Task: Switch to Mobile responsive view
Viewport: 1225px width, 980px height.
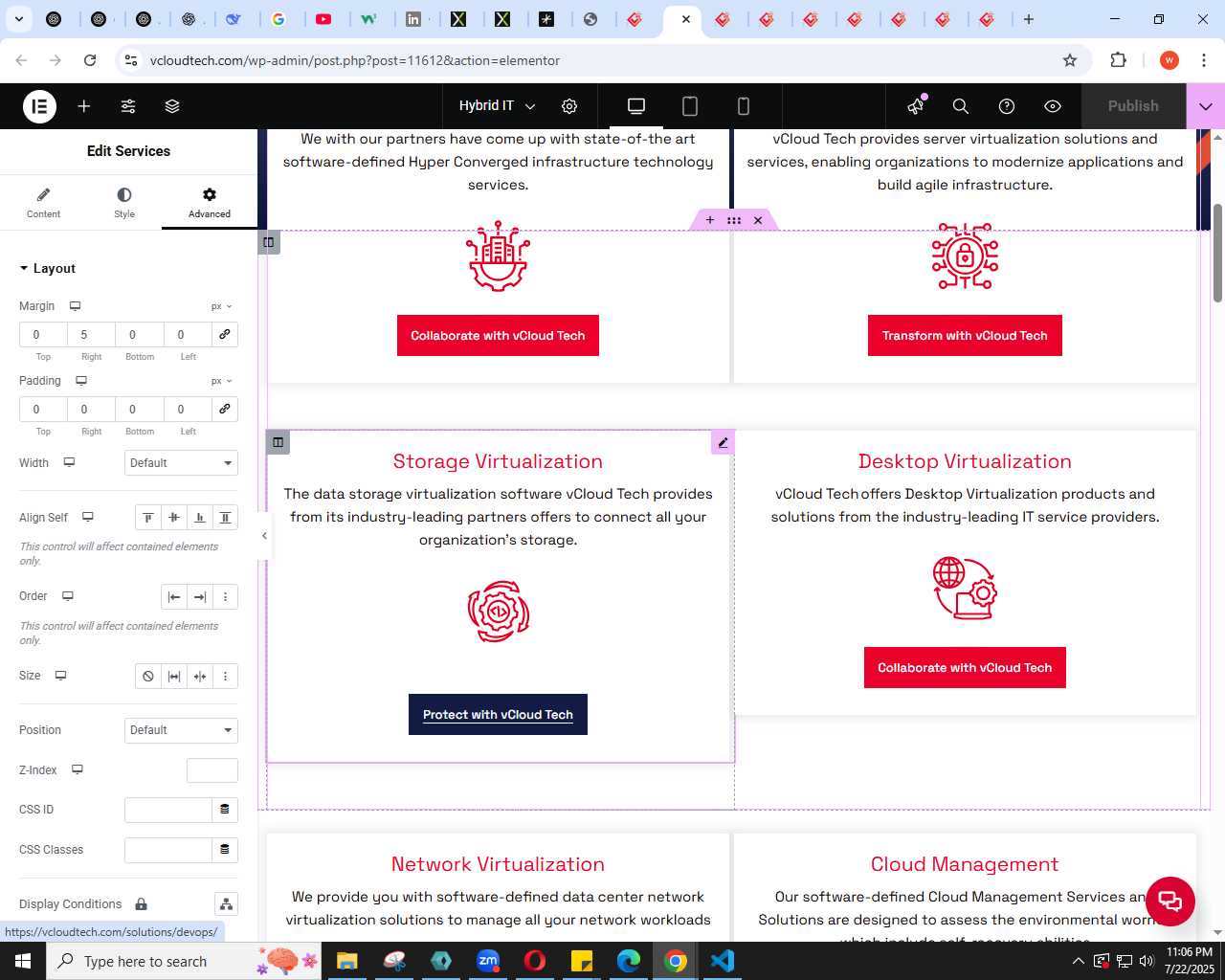Action: (744, 106)
